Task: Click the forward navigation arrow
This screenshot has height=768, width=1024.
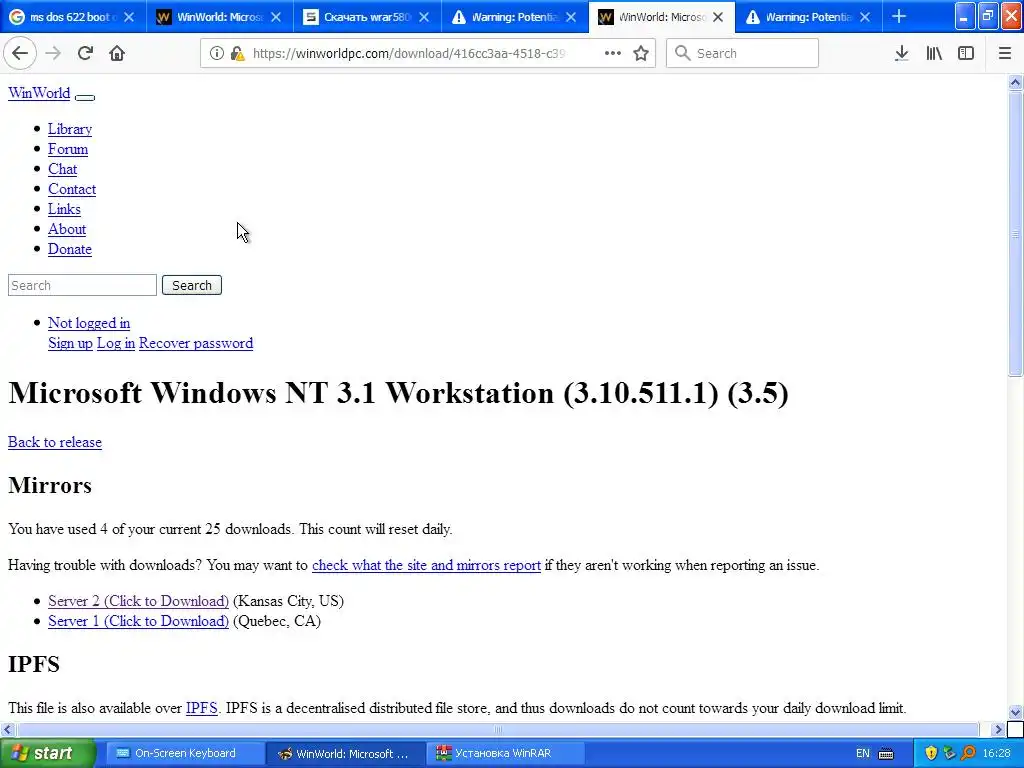Action: coord(53,54)
